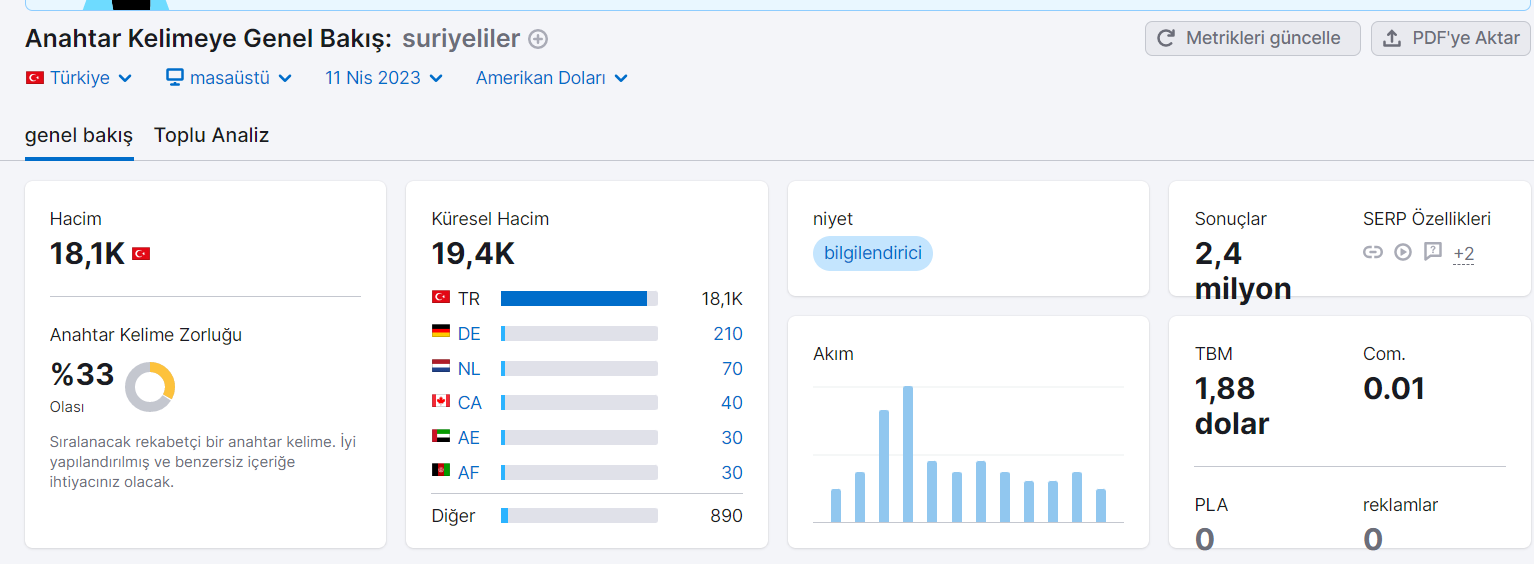The image size is (1534, 564).
Task: Click the Metrikleri güncelle button
Action: 1252,38
